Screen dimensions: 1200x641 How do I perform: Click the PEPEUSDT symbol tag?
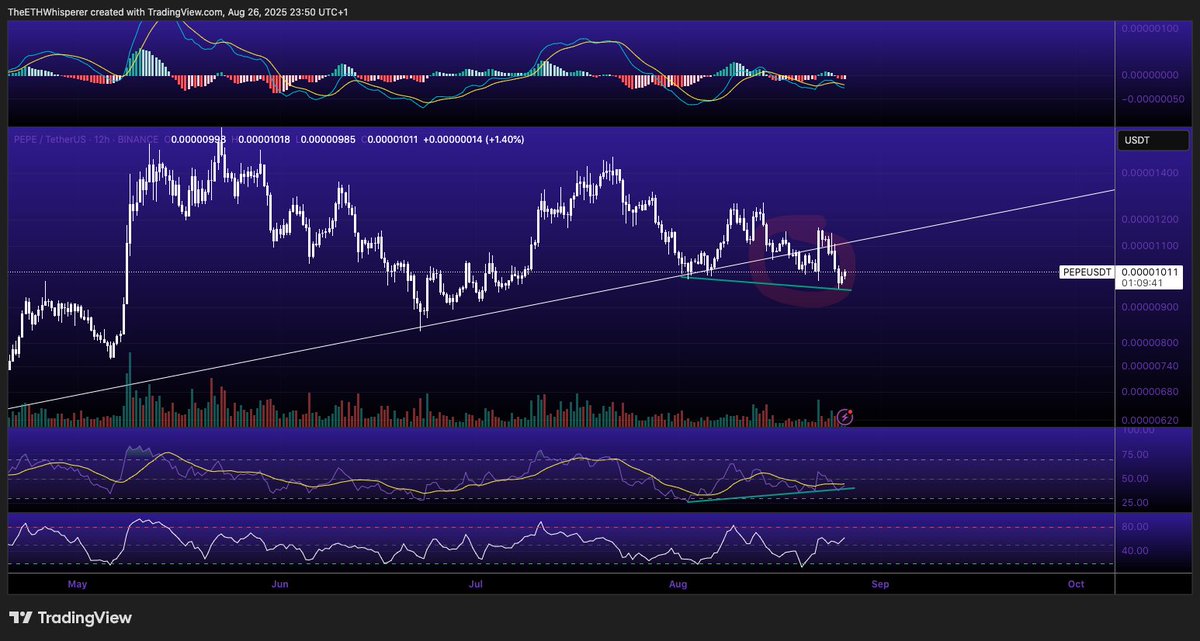1088,271
